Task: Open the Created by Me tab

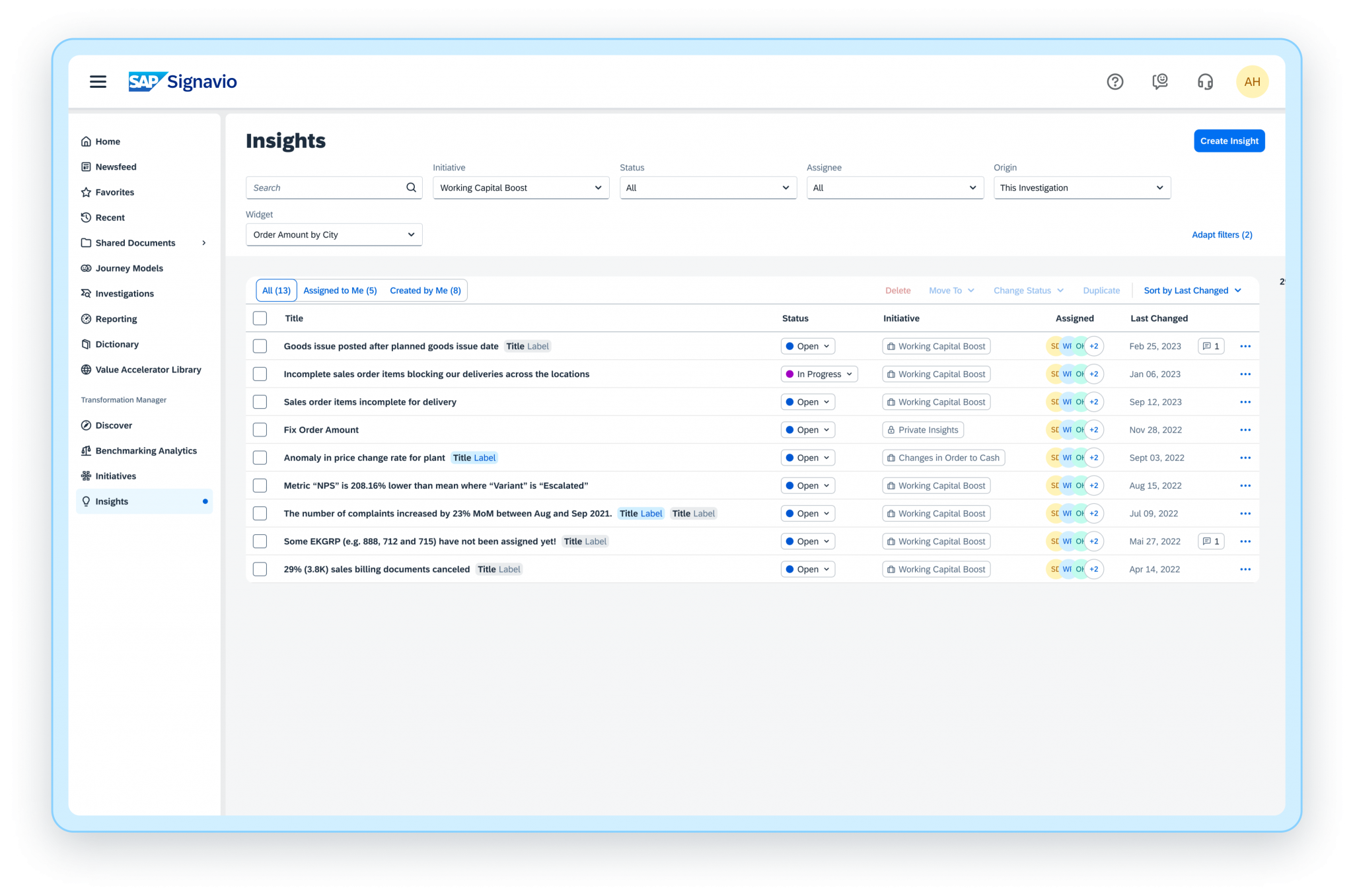Action: [x=425, y=290]
